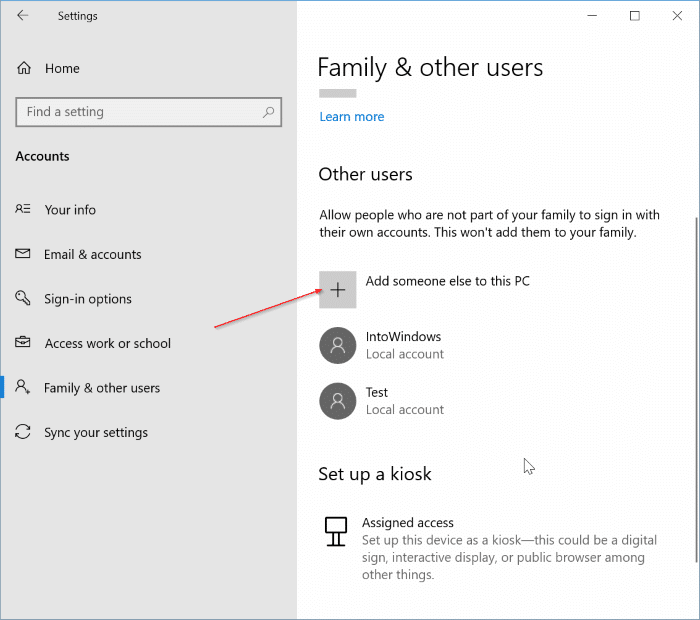Select the Sync your settings arrows icon
The image size is (700, 620).
click(x=23, y=432)
